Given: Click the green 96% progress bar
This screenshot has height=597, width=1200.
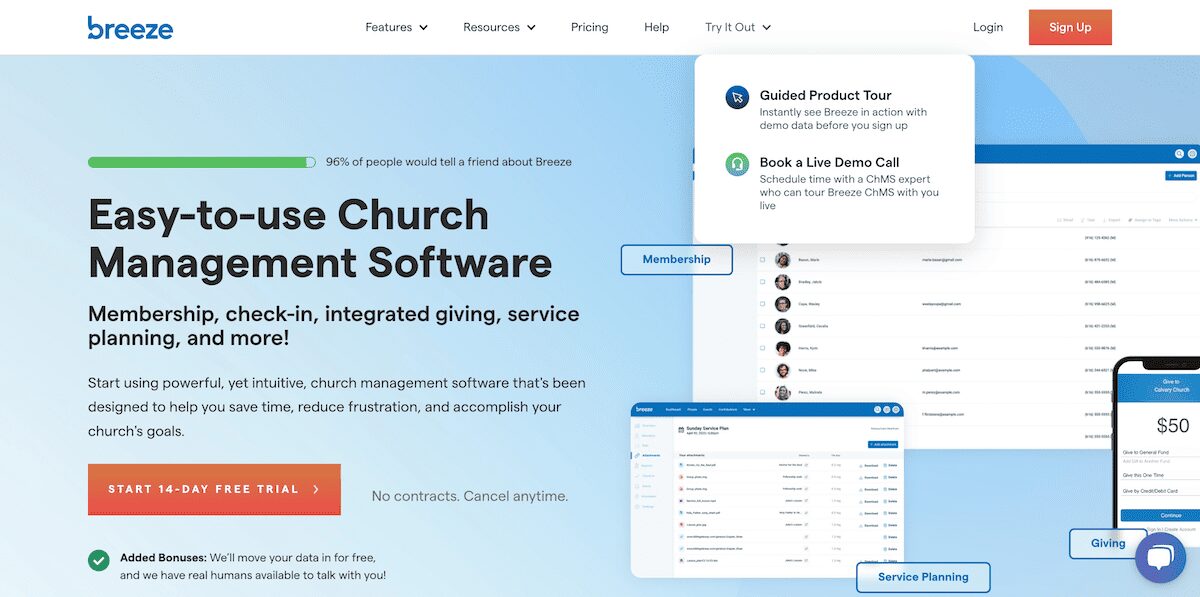Looking at the screenshot, I should [201, 162].
